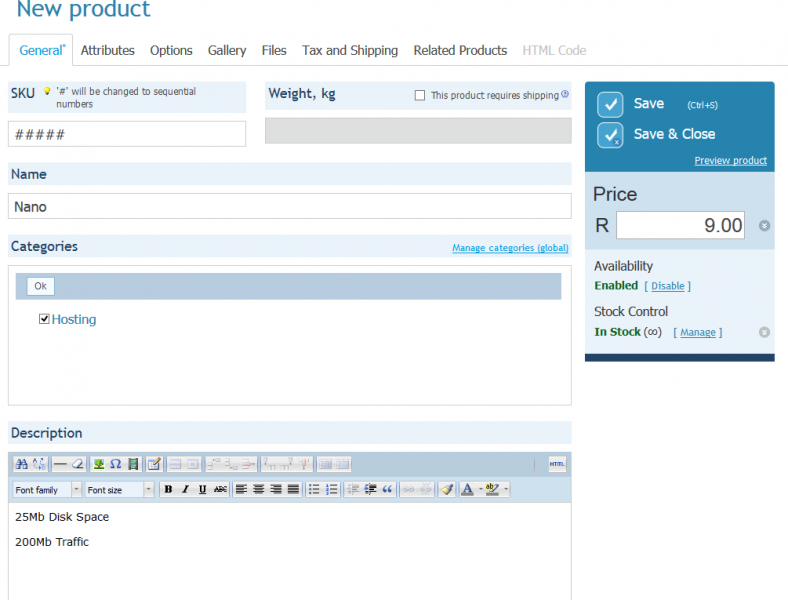The height and width of the screenshot is (600, 788).
Task: Click the Disable availability link
Action: 668,286
